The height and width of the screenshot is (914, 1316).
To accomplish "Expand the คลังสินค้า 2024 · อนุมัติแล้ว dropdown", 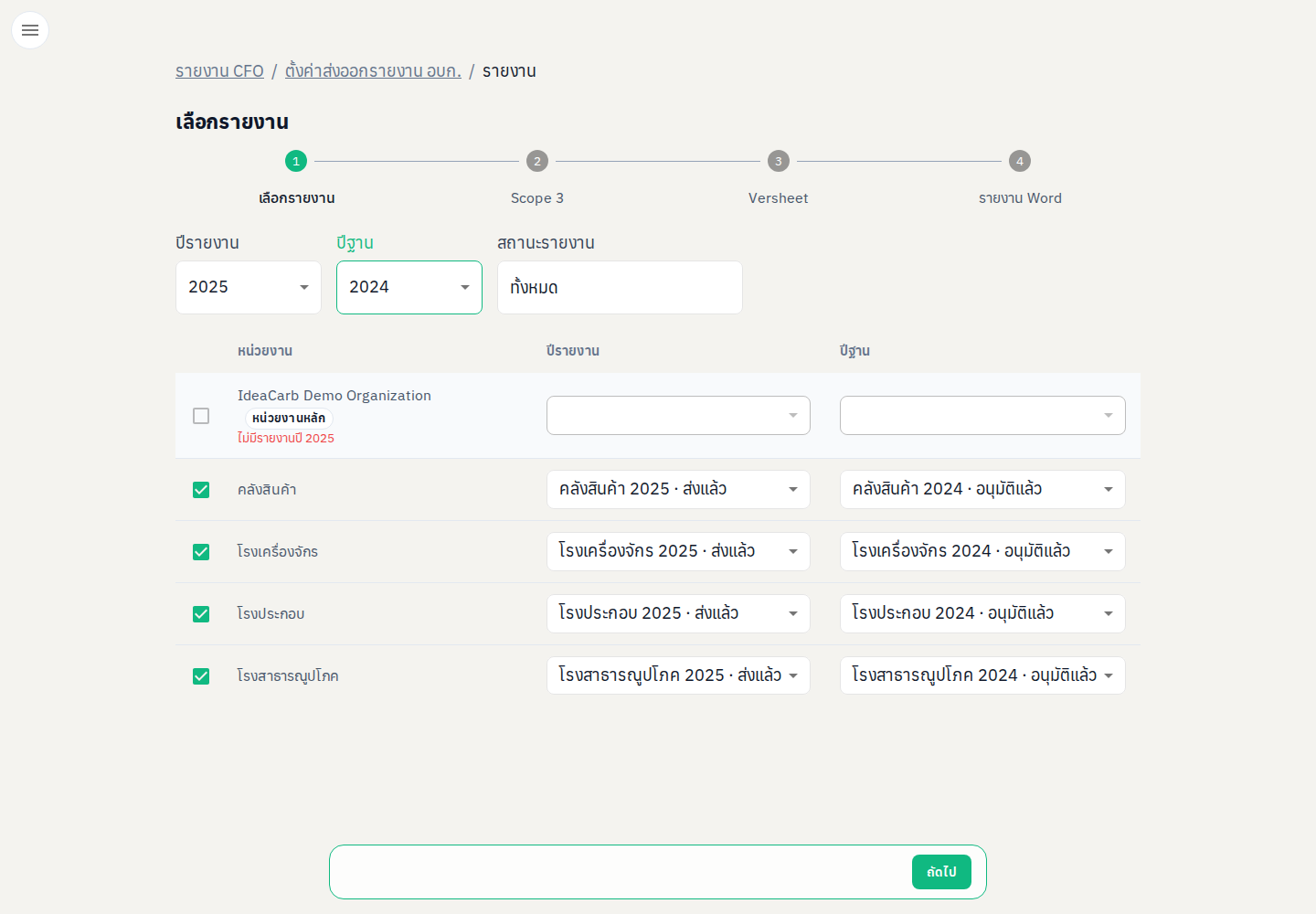I will [x=982, y=489].
